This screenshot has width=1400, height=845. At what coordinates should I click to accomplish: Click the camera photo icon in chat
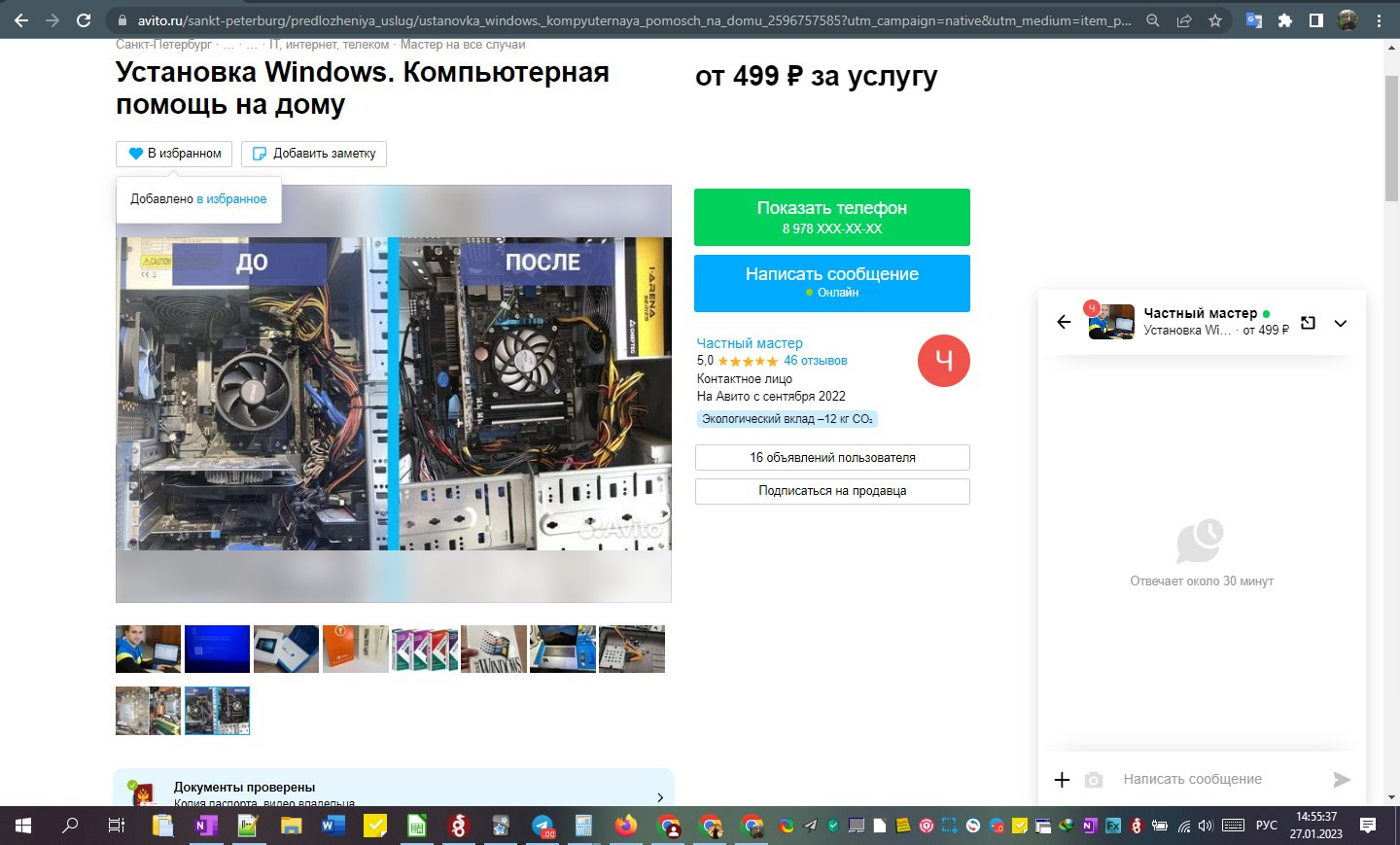point(1094,780)
